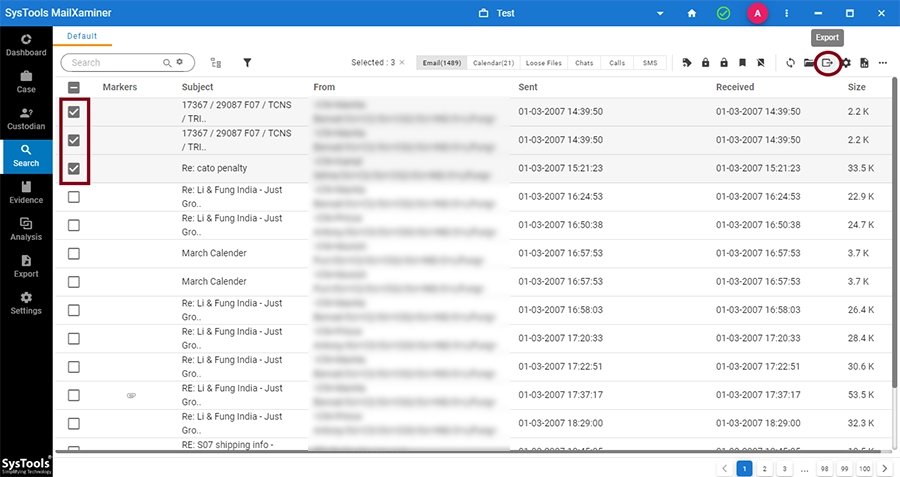Screen dimensions: 900x477
Task: Check the row sent 16:24:53
Action: tap(73, 197)
